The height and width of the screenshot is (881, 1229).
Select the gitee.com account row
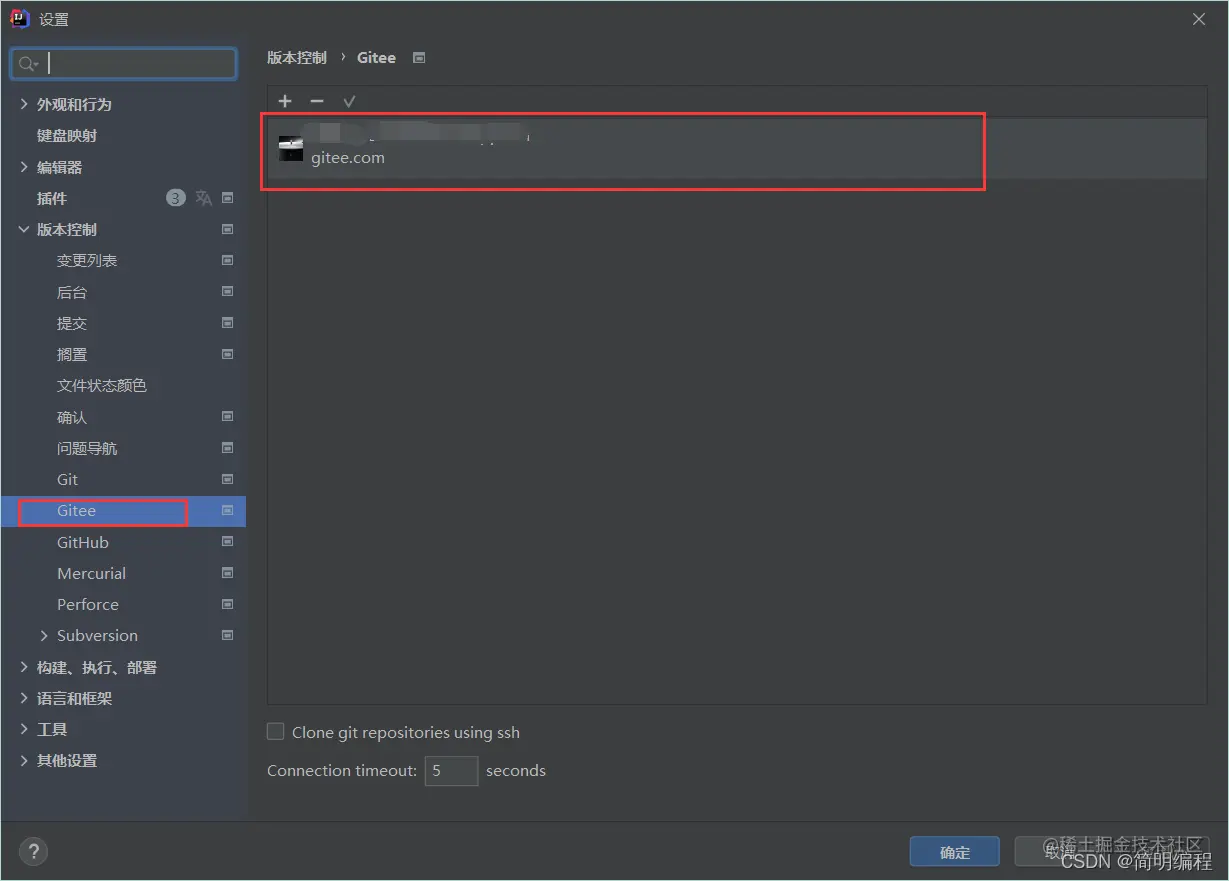pyautogui.click(x=737, y=149)
